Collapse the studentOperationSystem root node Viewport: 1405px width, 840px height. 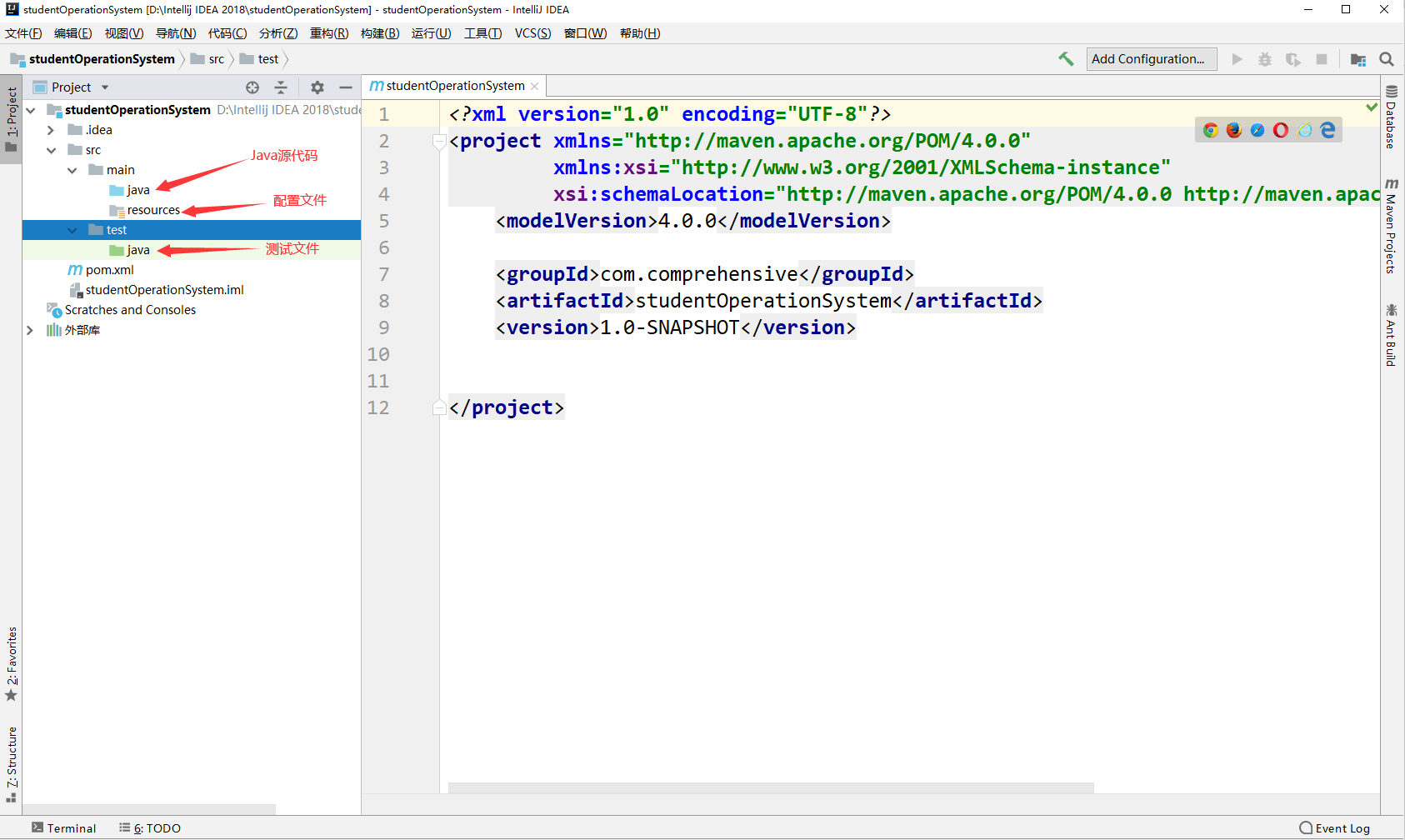click(x=31, y=110)
